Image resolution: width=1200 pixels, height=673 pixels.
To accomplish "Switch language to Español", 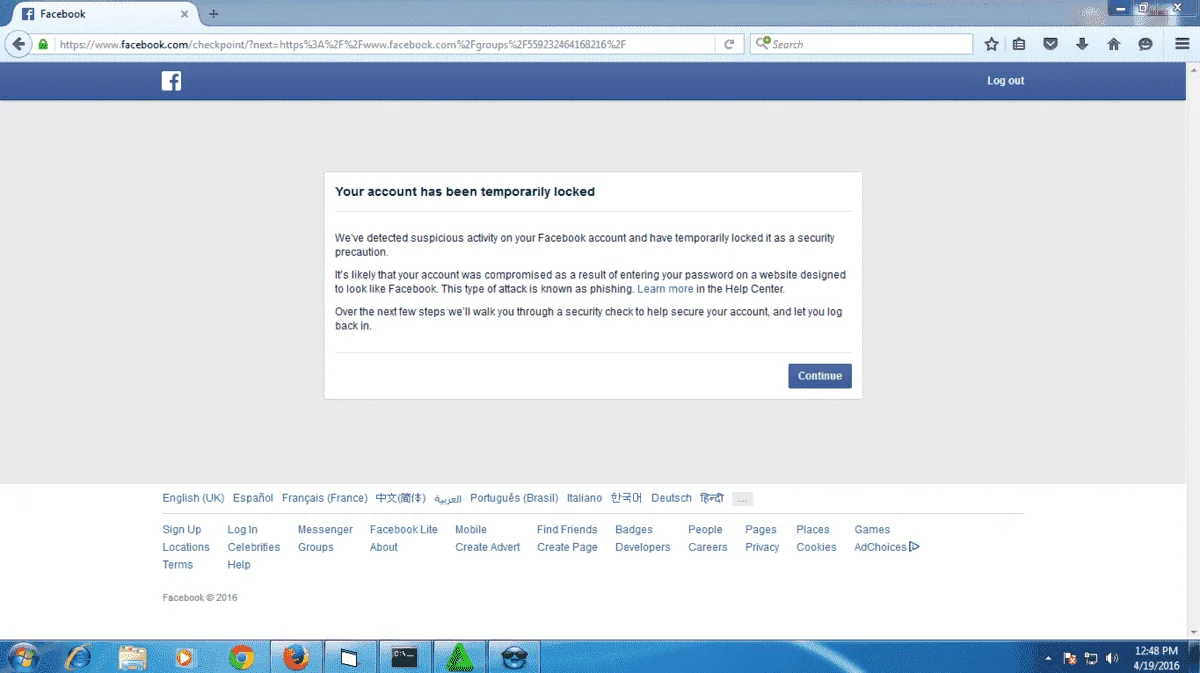I will pyautogui.click(x=253, y=498).
